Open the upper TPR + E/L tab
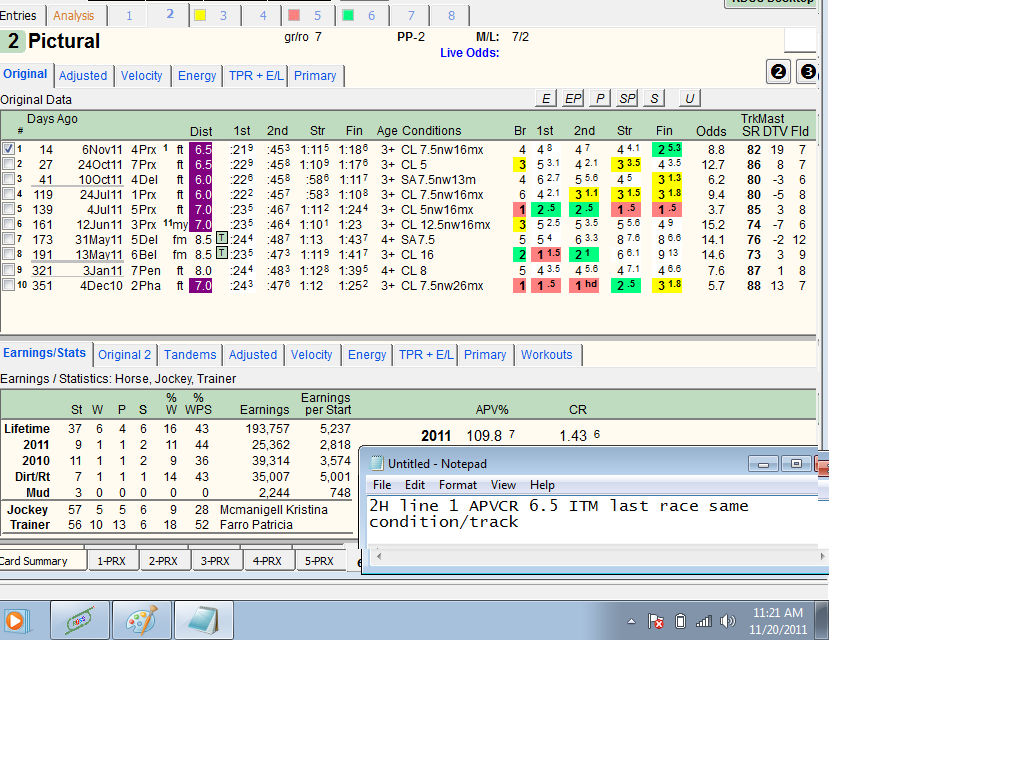This screenshot has width=1024, height=768. tap(256, 76)
